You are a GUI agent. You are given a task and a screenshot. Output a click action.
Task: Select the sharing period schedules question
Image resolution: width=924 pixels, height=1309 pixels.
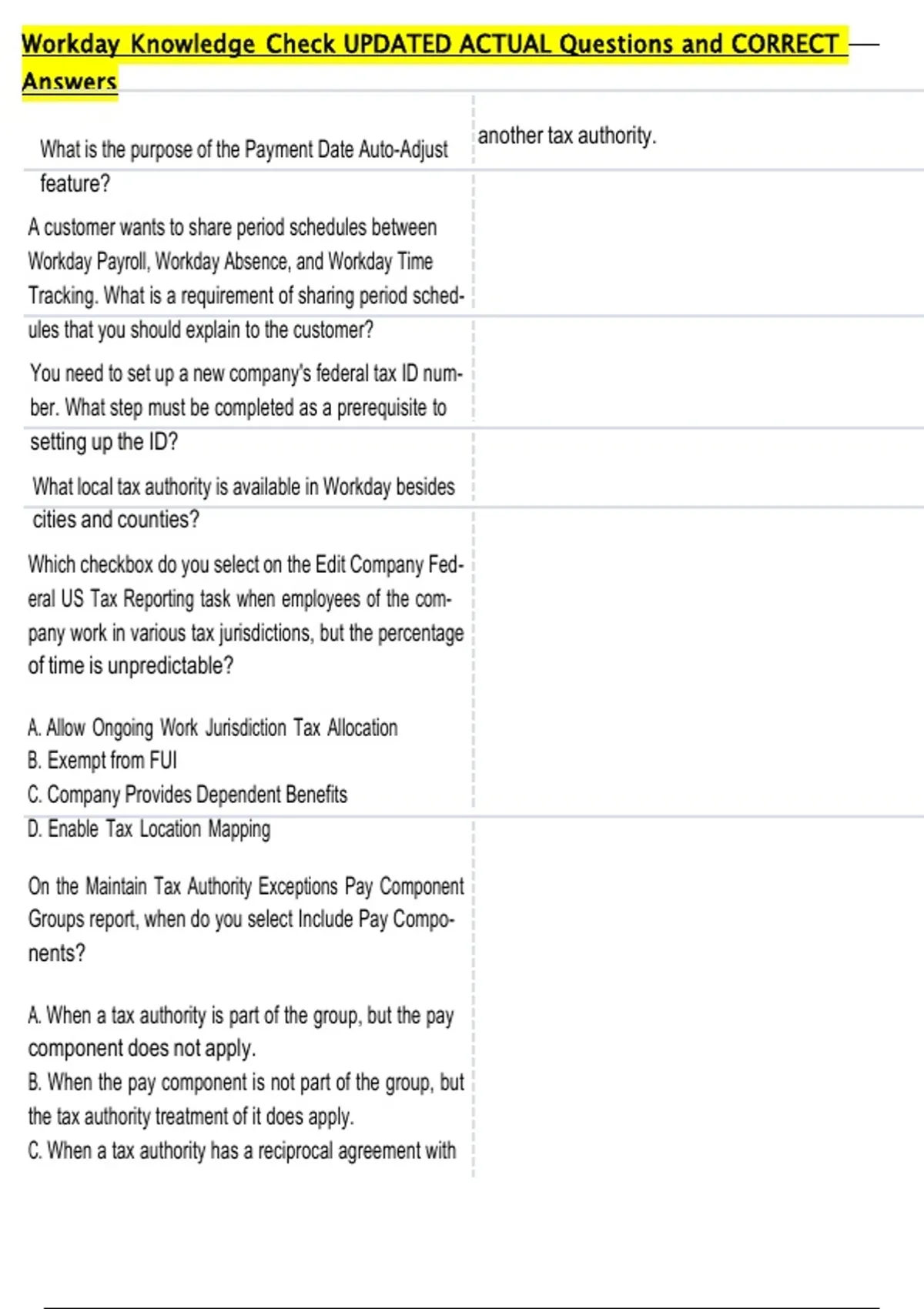pyautogui.click(x=246, y=262)
